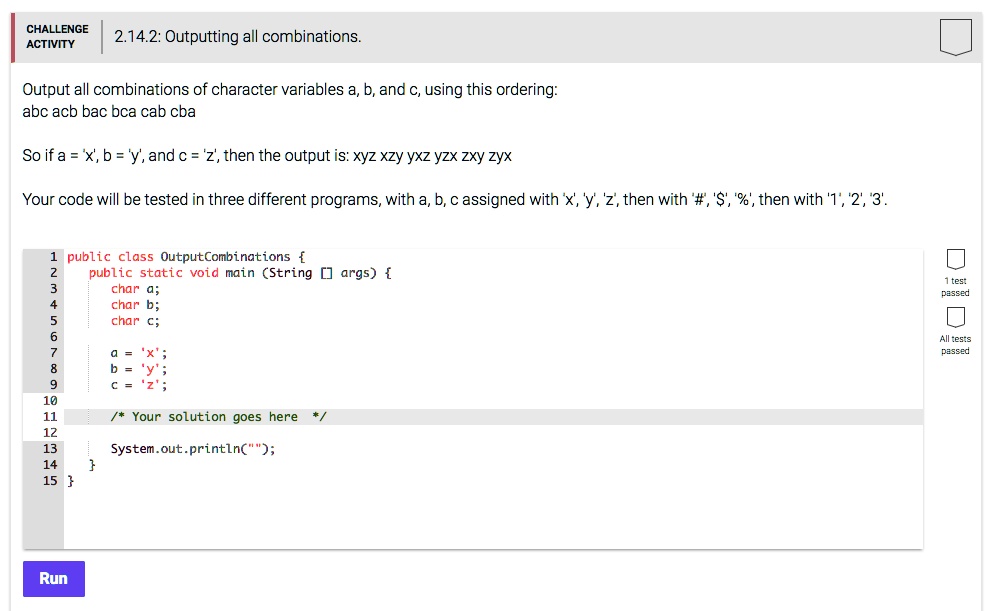
Task: Click the line assigning 'x' to a
Action: [139, 353]
